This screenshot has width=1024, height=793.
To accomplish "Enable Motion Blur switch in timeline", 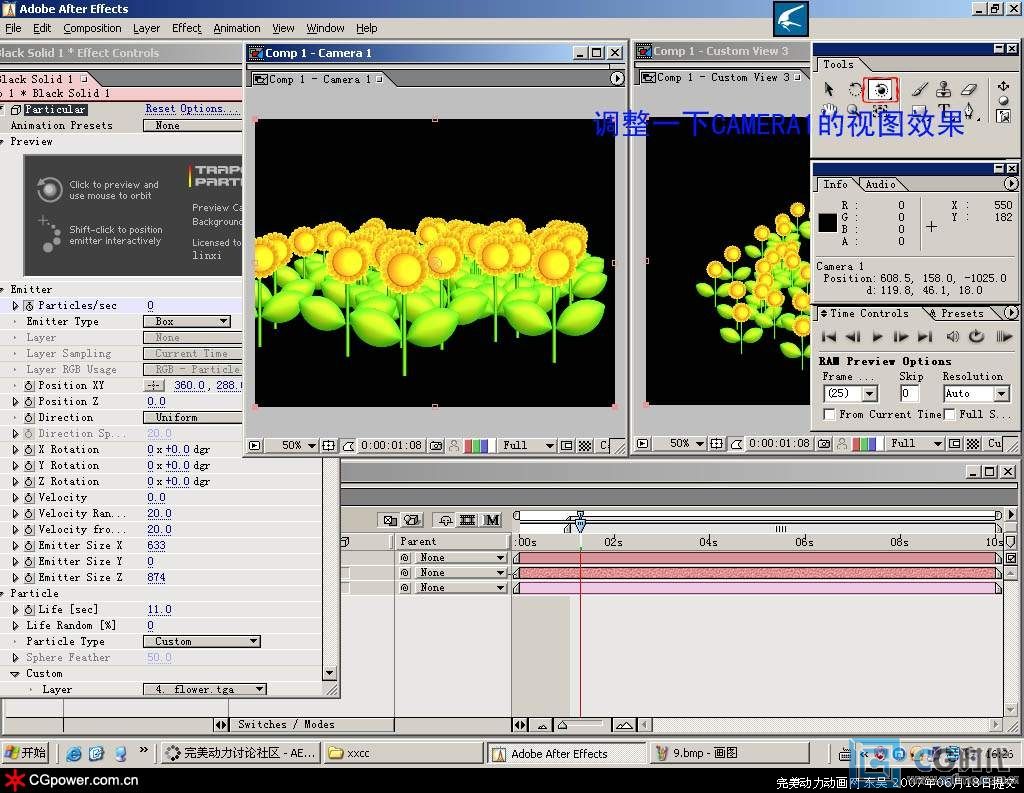I will pyautogui.click(x=492, y=520).
